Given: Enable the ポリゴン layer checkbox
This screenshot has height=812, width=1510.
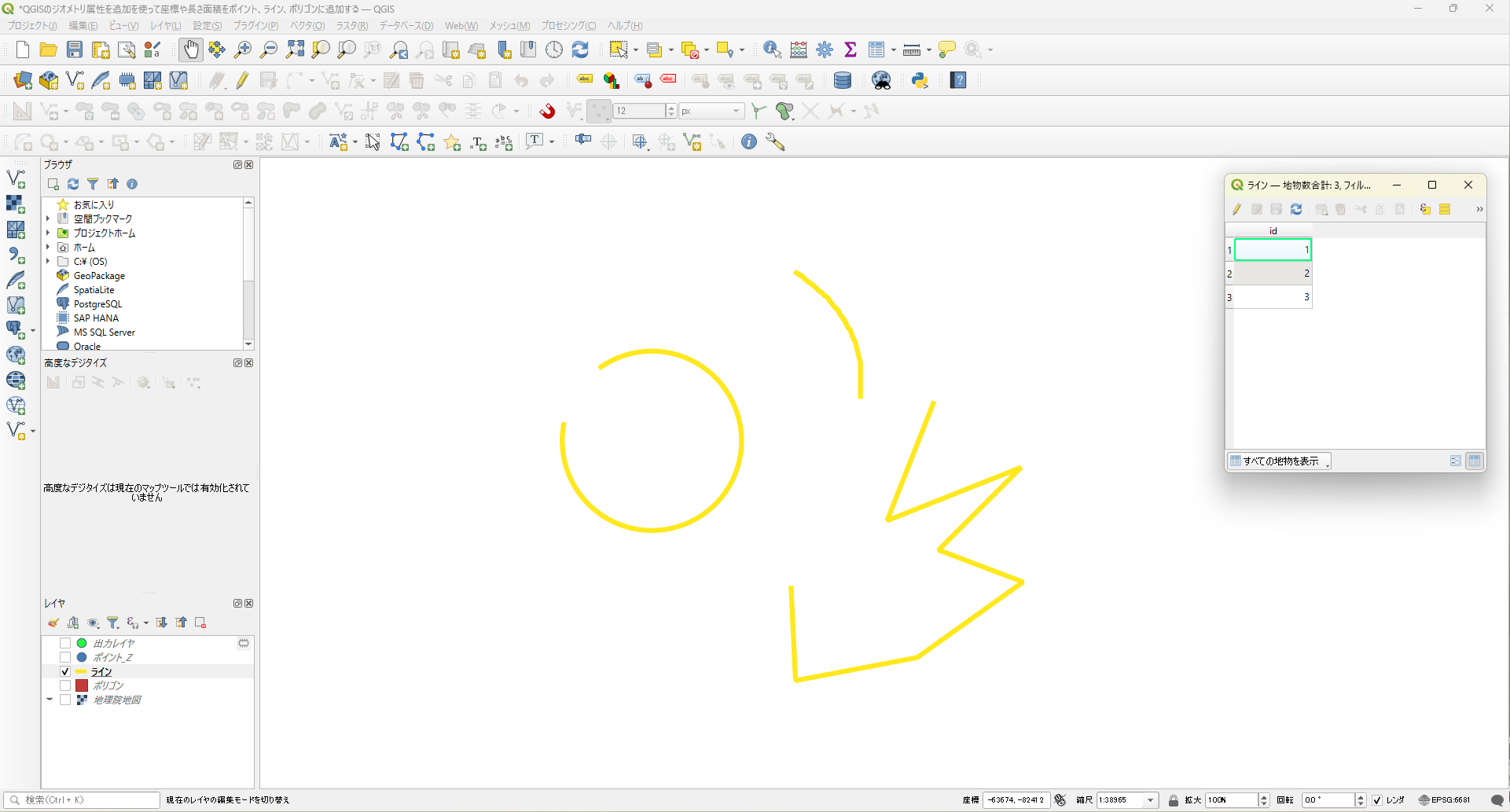Looking at the screenshot, I should (65, 685).
